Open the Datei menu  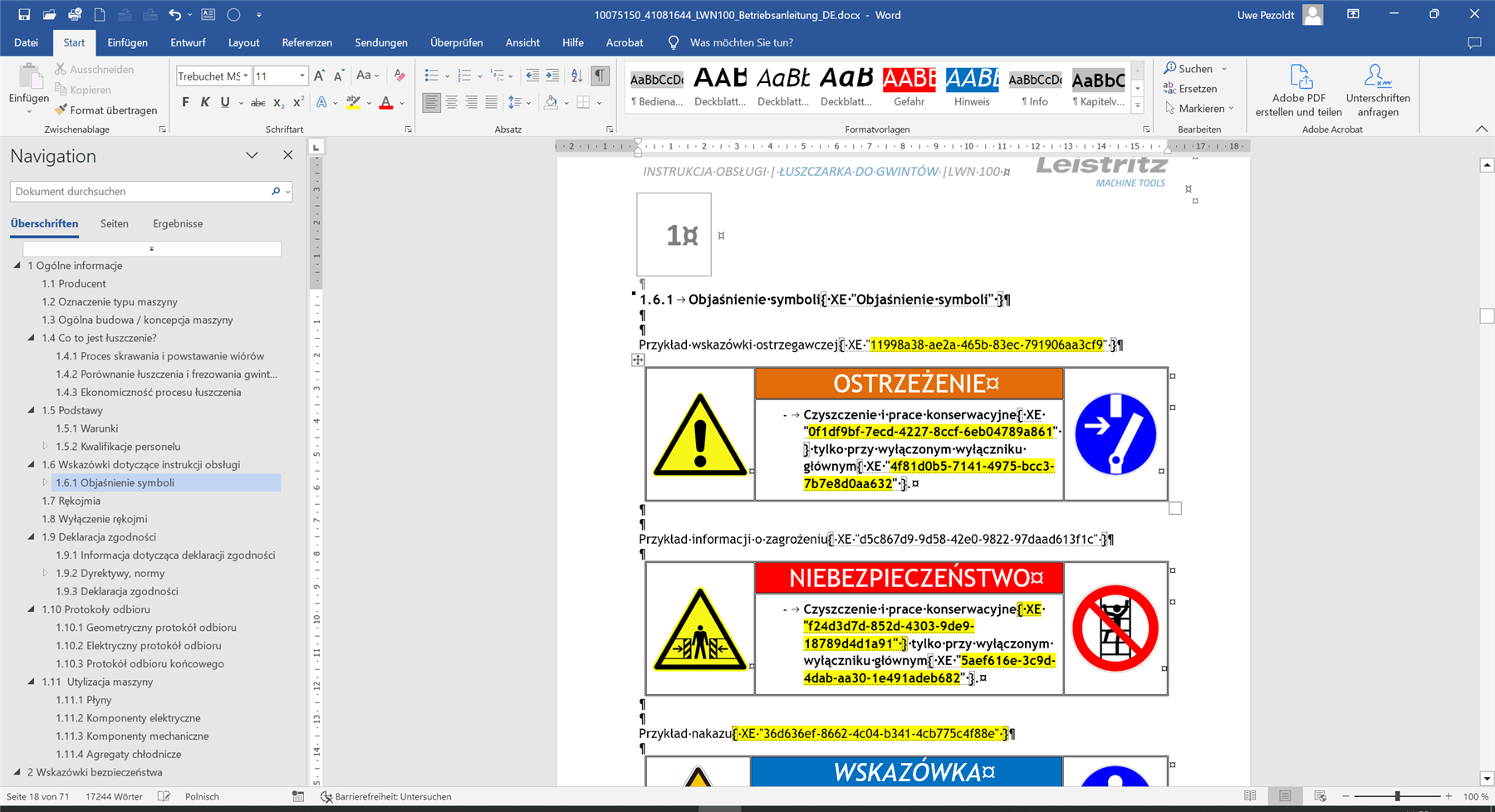[x=26, y=42]
